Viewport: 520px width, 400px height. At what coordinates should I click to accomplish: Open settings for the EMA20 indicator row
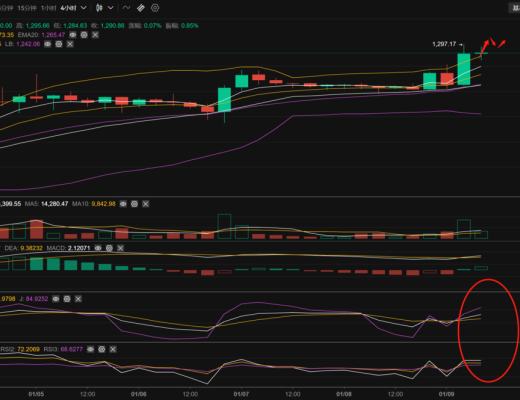click(84, 35)
